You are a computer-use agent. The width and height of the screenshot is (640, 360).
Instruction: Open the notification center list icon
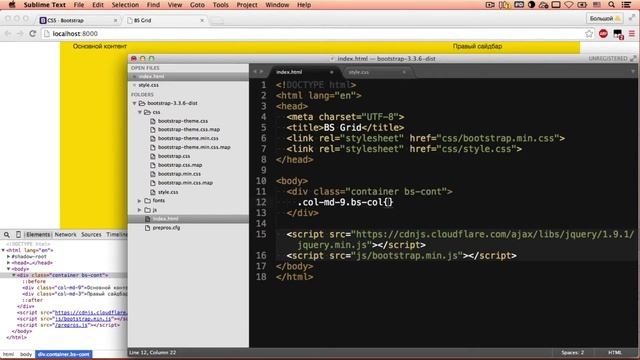pos(626,5)
